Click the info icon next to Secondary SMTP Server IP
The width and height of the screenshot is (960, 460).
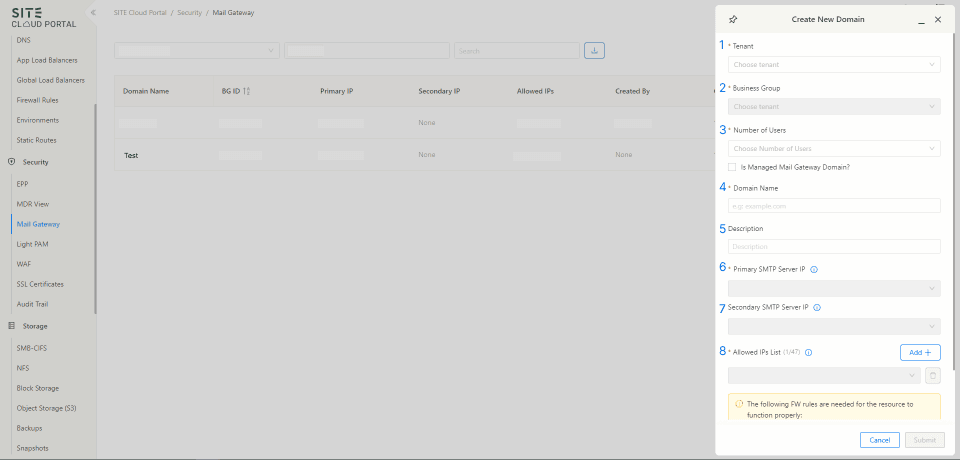[817, 307]
